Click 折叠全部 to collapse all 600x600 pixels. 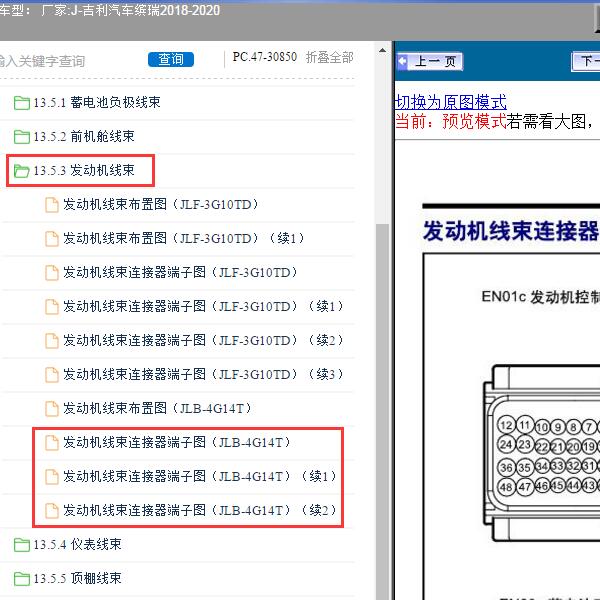tap(329, 57)
